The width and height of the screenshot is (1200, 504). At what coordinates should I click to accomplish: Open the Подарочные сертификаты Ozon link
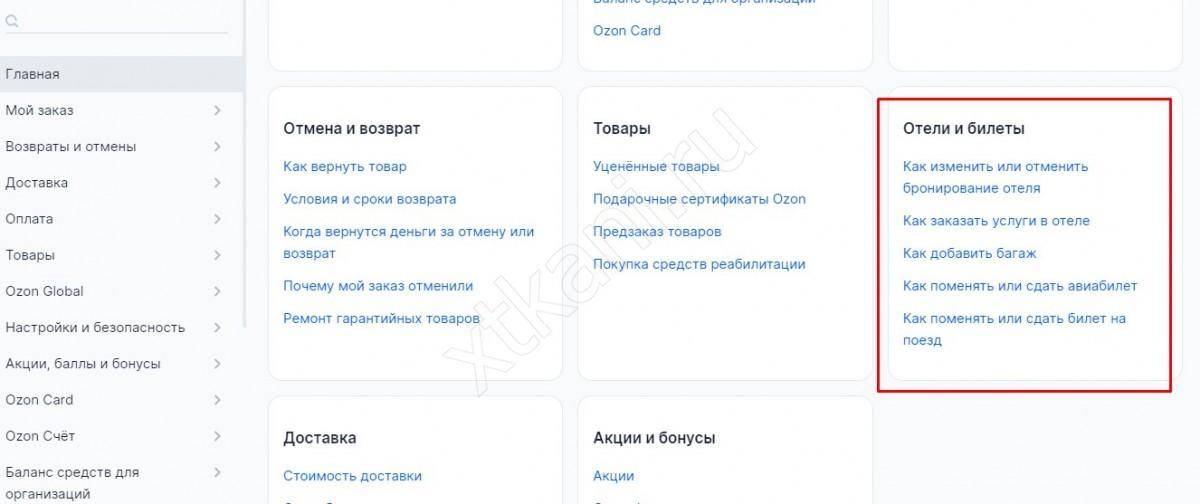pos(699,199)
